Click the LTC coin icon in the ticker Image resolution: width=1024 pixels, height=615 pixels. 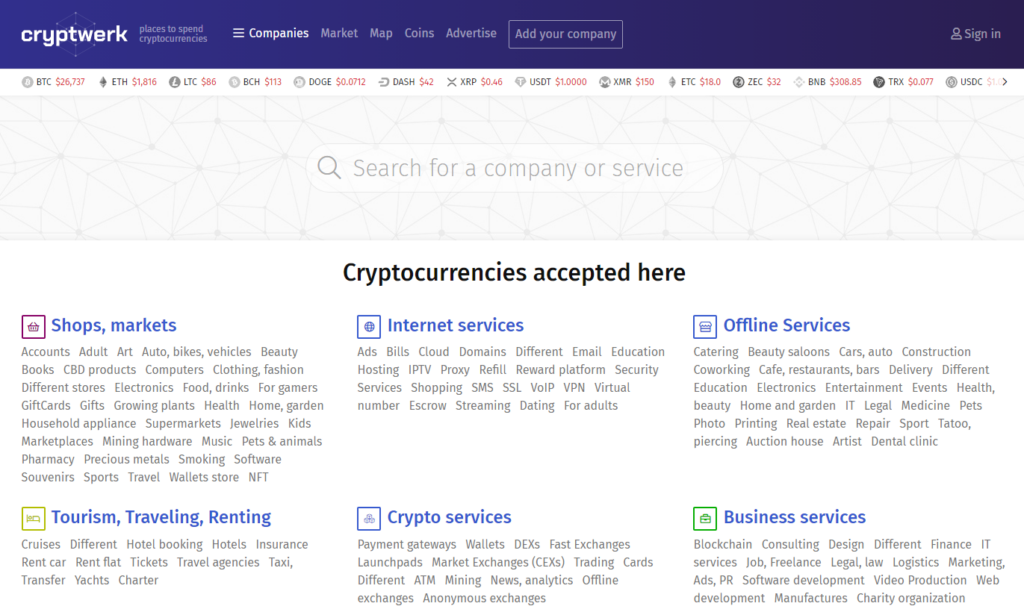coord(174,82)
